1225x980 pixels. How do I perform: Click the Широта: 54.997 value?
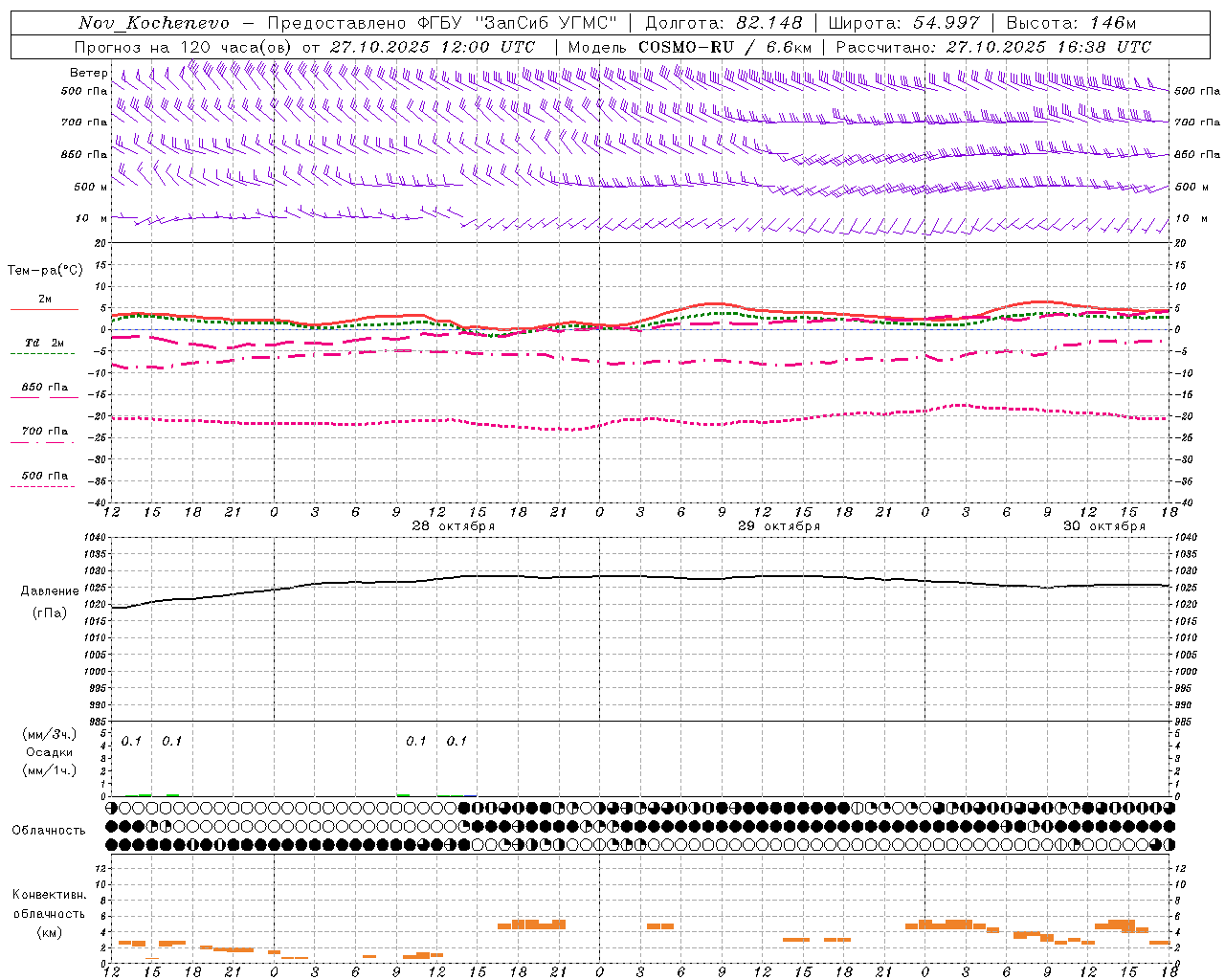903,23
